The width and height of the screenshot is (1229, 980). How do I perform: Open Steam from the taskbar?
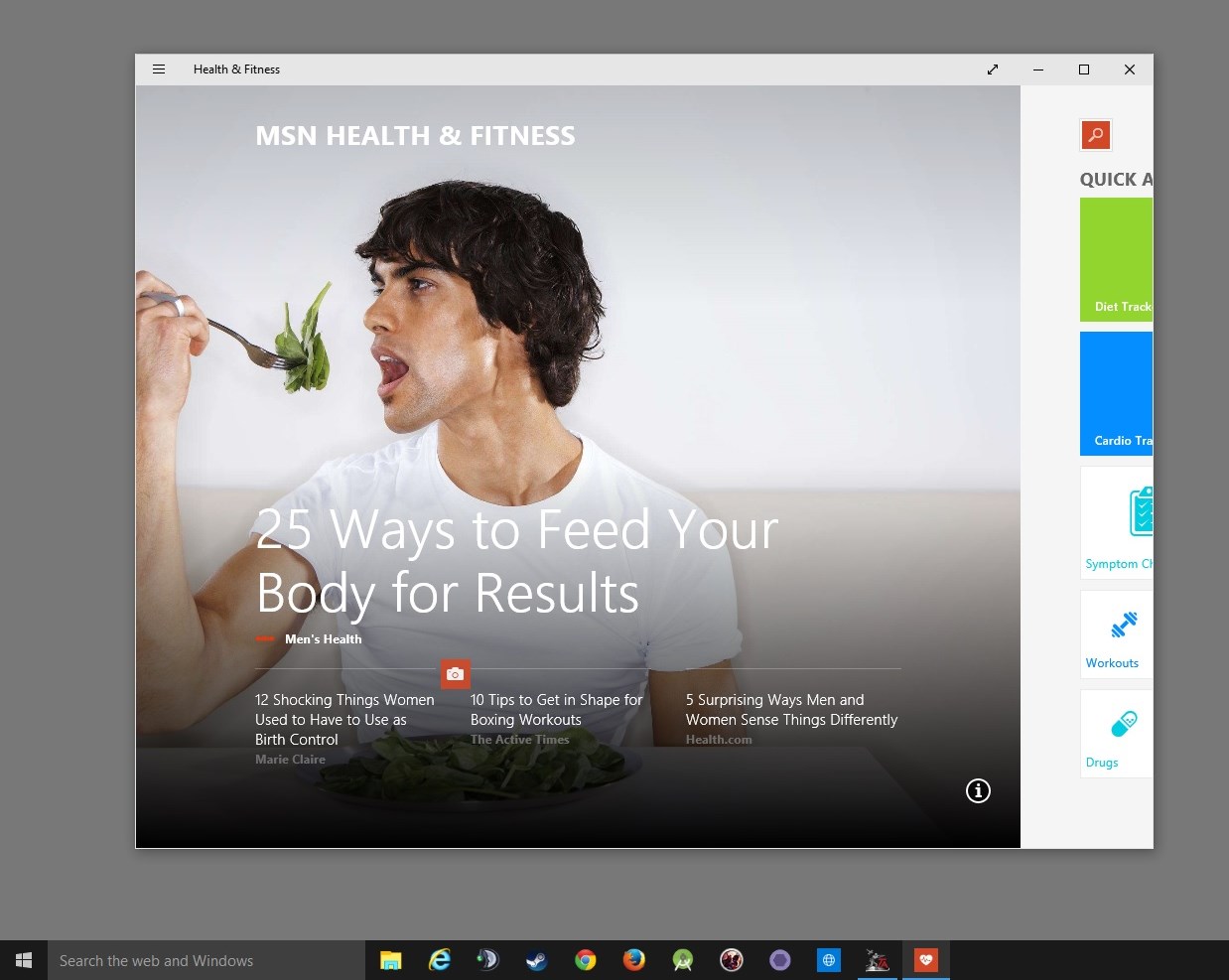pyautogui.click(x=536, y=960)
